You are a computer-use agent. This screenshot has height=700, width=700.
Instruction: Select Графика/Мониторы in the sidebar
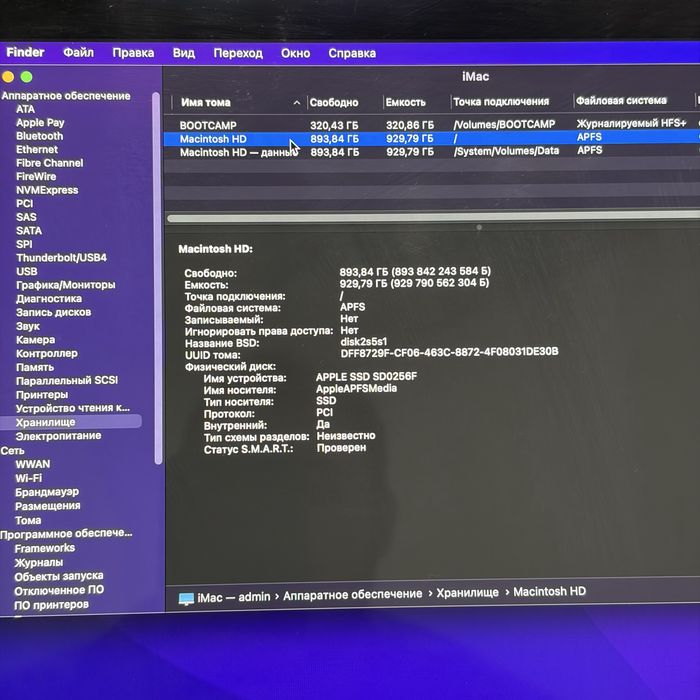tap(66, 285)
